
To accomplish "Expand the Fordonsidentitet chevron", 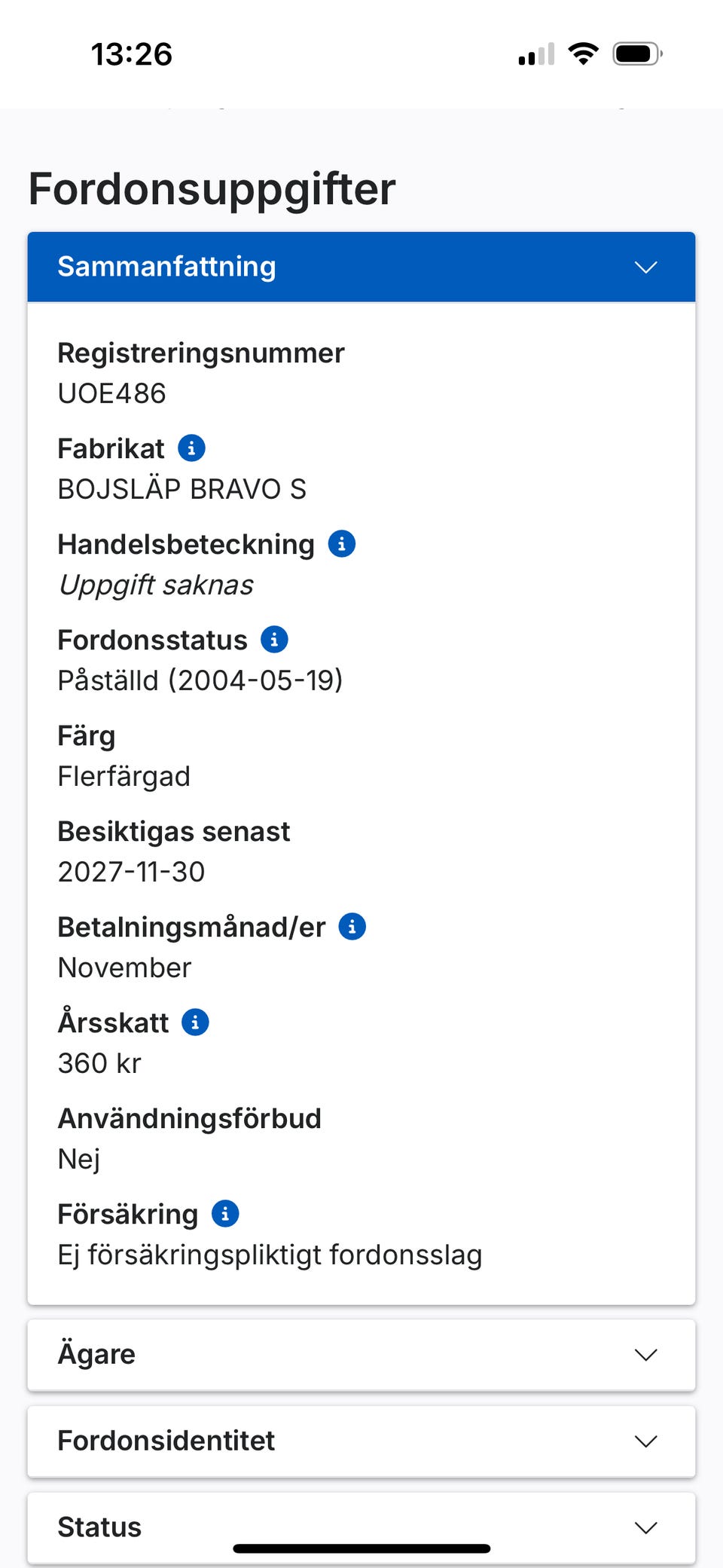I will point(646,1441).
